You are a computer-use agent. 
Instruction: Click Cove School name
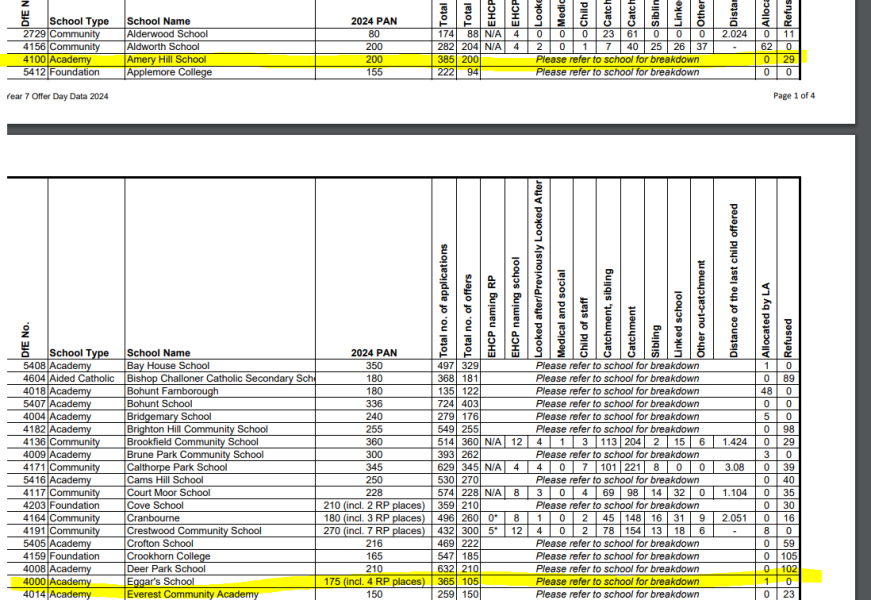coord(154,506)
